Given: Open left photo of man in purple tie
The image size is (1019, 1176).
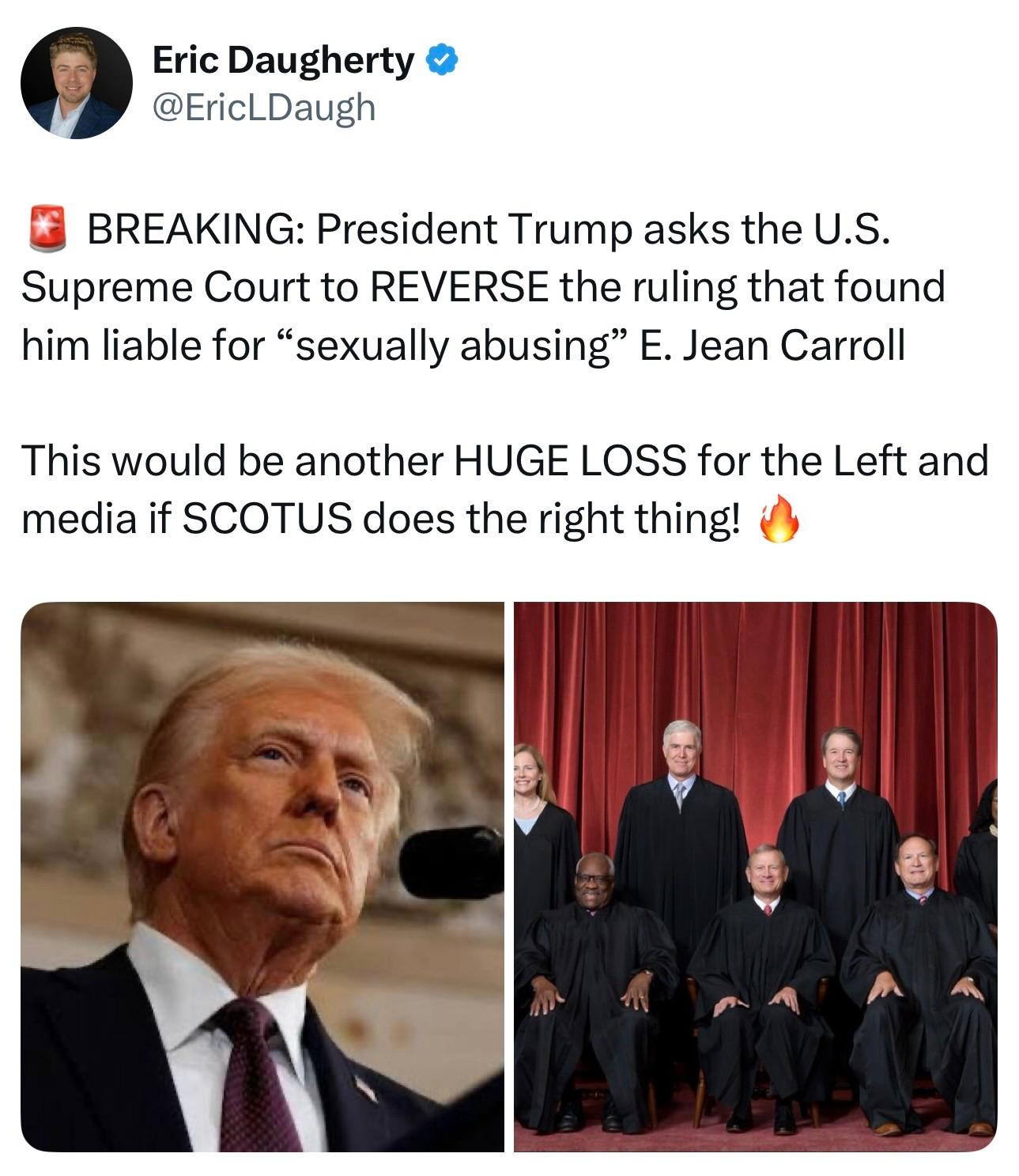Looking at the screenshot, I should pyautogui.click(x=262, y=876).
